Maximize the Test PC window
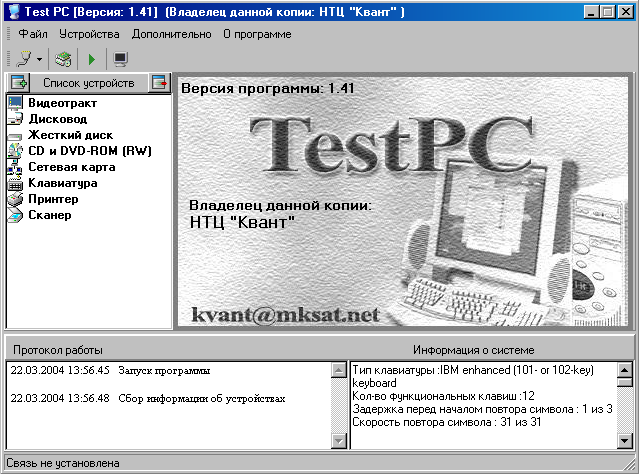Image resolution: width=639 pixels, height=474 pixels. pyautogui.click(x=608, y=12)
